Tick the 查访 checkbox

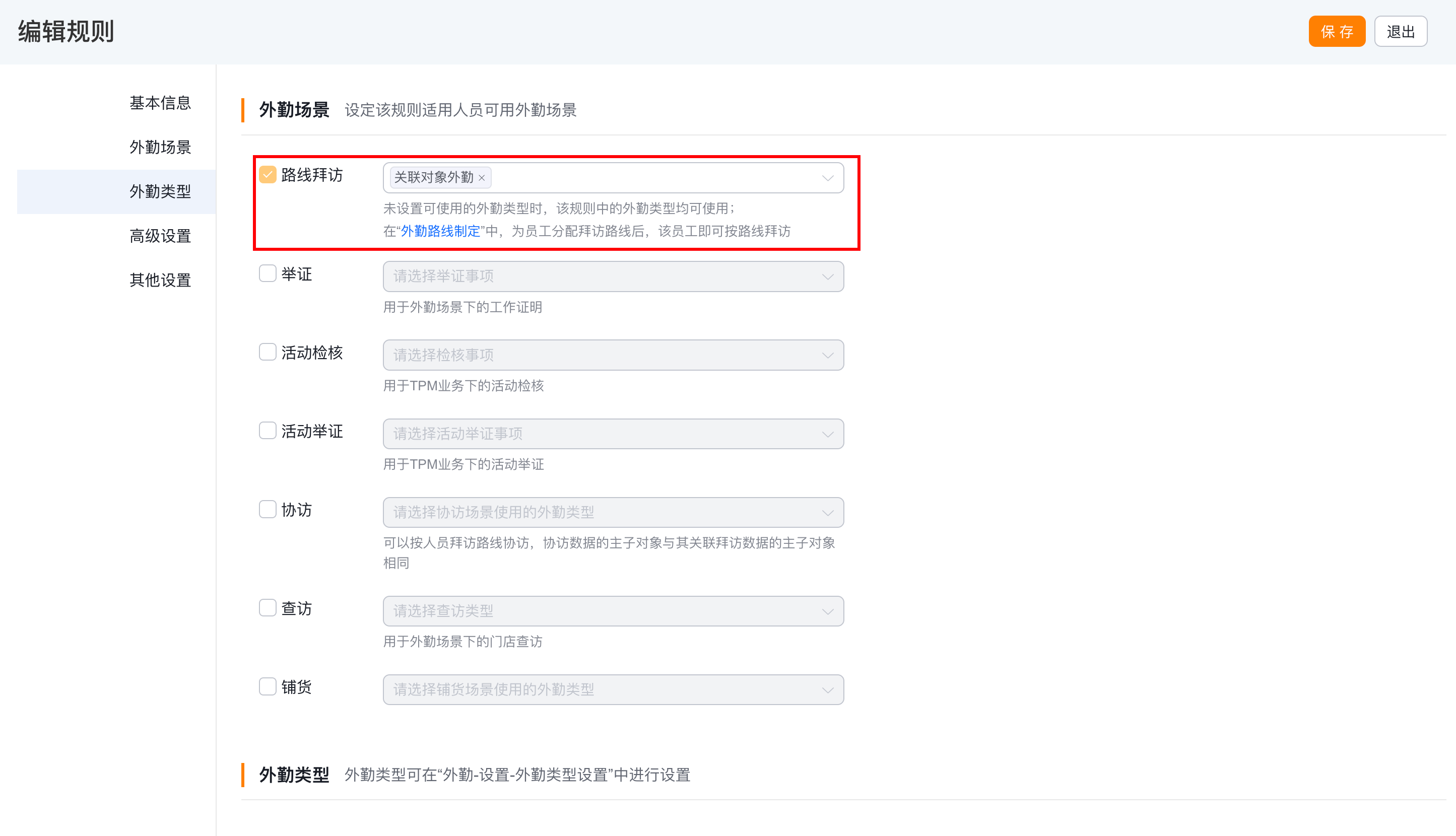tap(268, 608)
